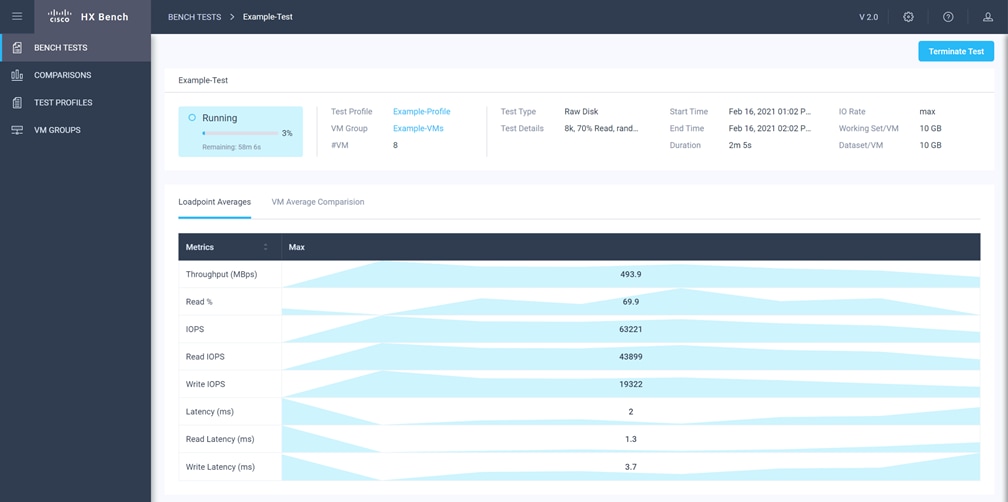The width and height of the screenshot is (1008, 502).
Task: Open COMPARISONS in the sidebar
Action: tap(76, 75)
